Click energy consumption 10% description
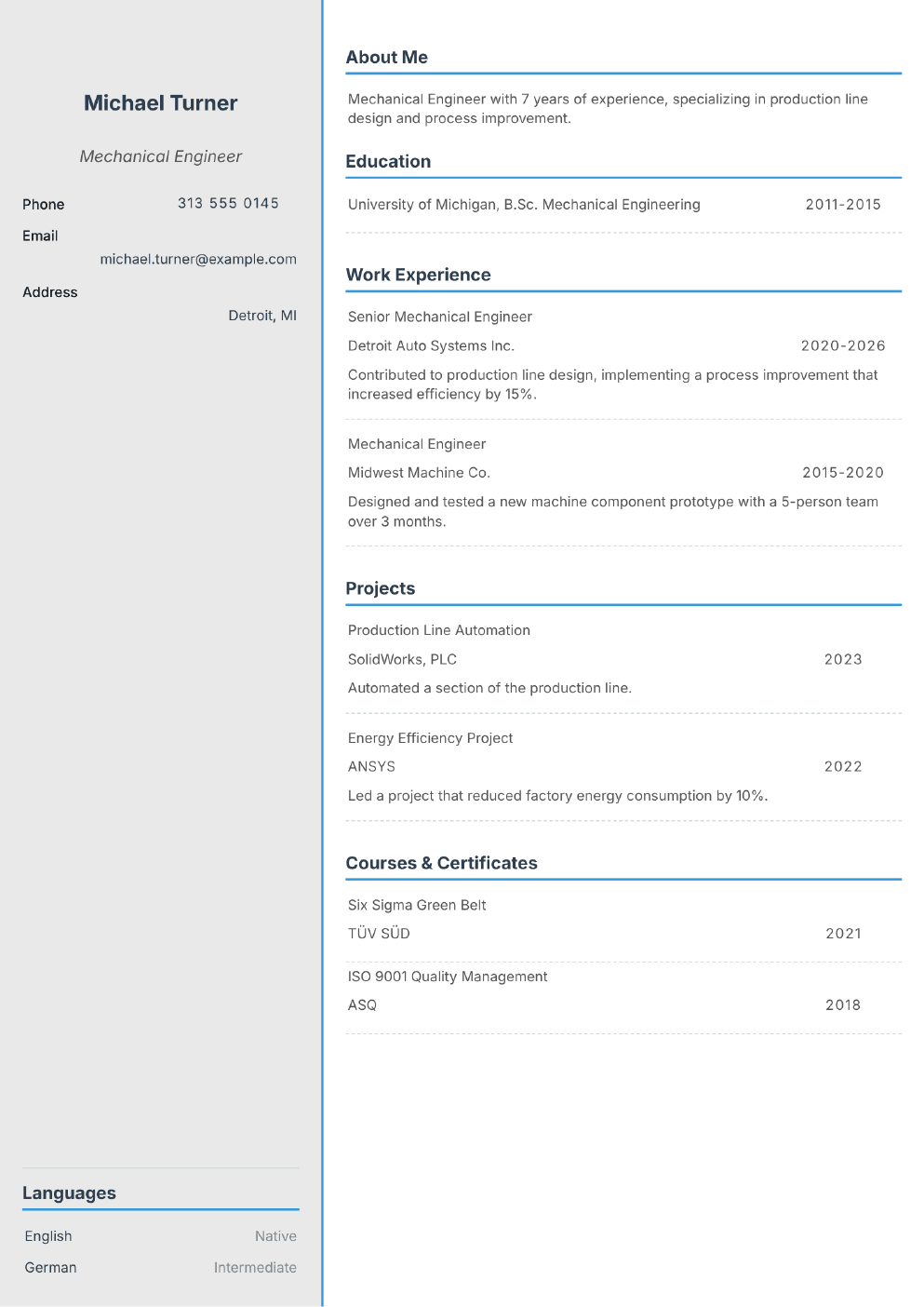The image size is (924, 1307). pos(557,796)
